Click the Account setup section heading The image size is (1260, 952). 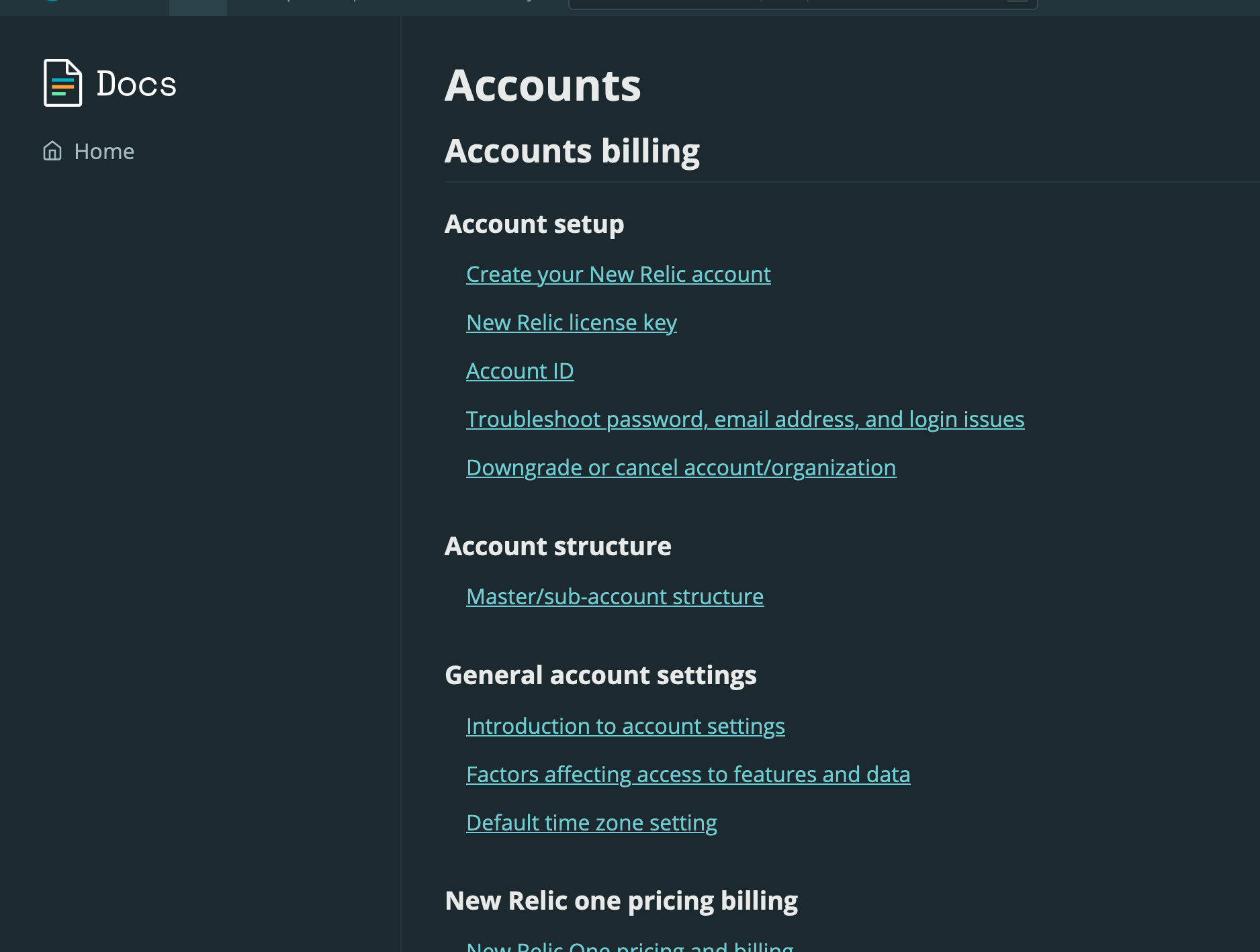pyautogui.click(x=534, y=224)
